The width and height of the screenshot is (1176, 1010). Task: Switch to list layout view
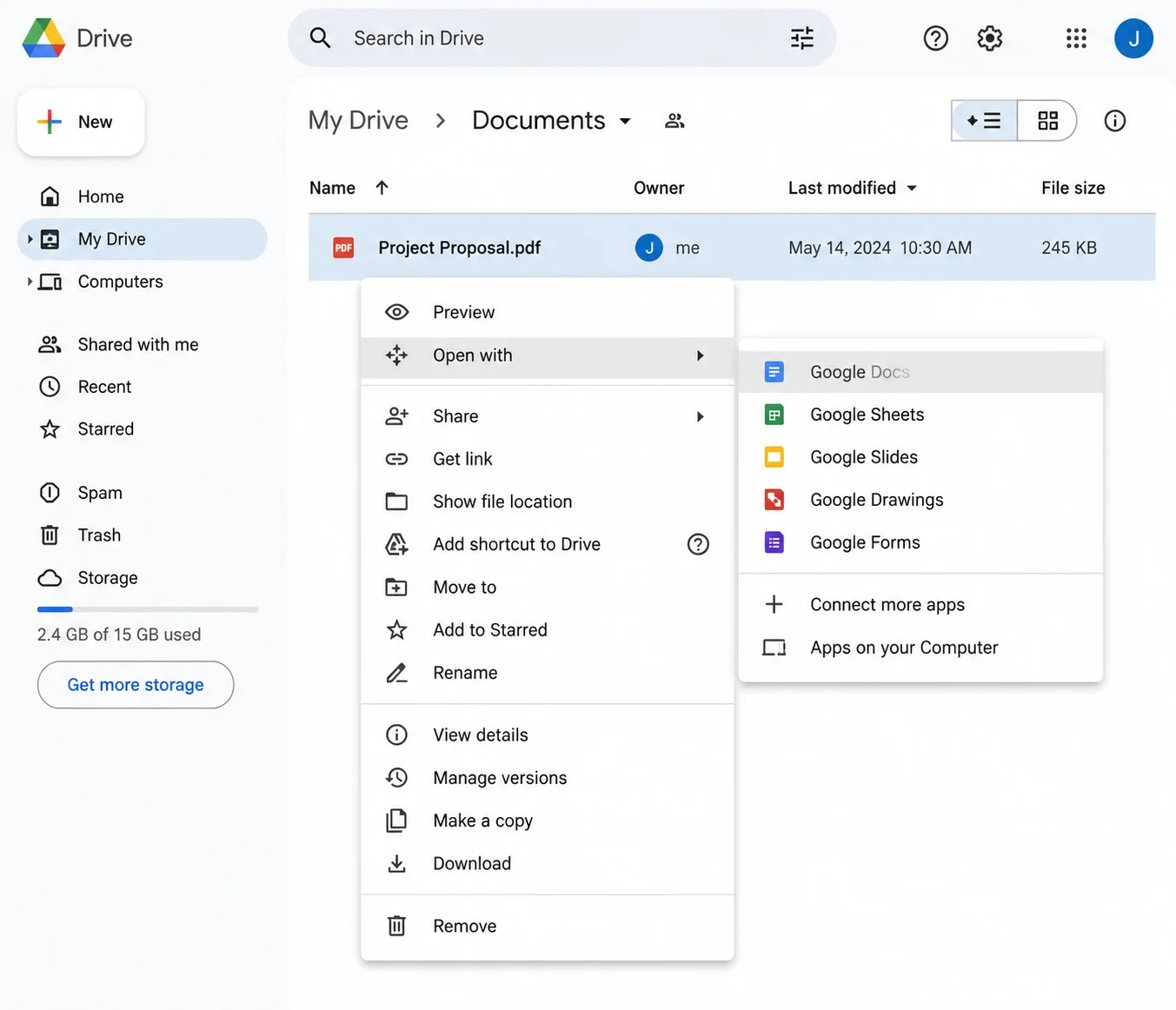985,121
